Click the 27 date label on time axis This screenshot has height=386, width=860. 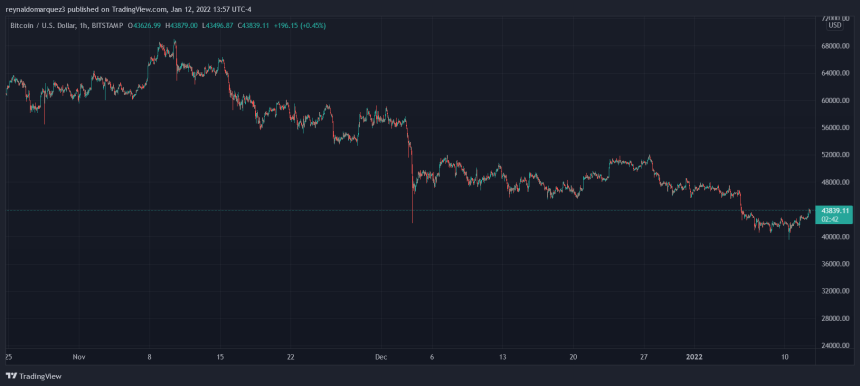[x=644, y=357]
